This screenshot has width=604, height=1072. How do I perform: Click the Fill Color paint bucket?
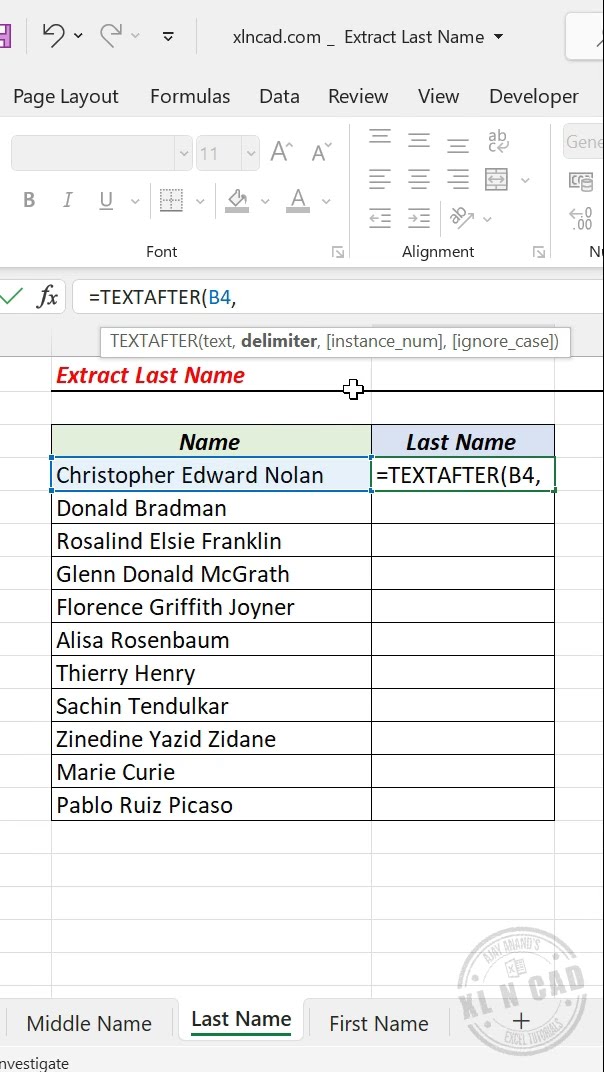coord(237,200)
